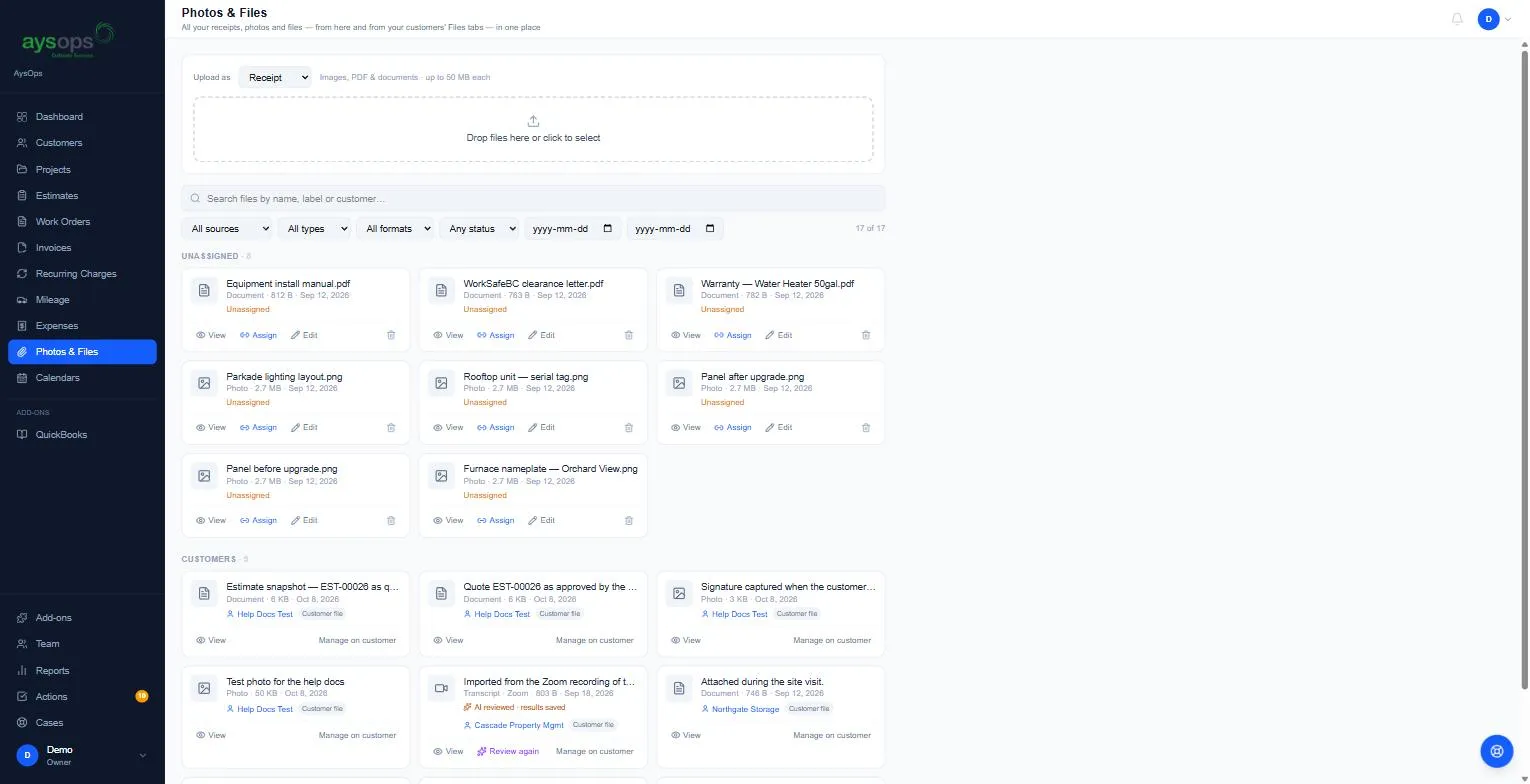Click trash icon for Warranty — Water Heater 50gal.pdf
Viewport: 1530px width, 784px height.
click(x=866, y=335)
